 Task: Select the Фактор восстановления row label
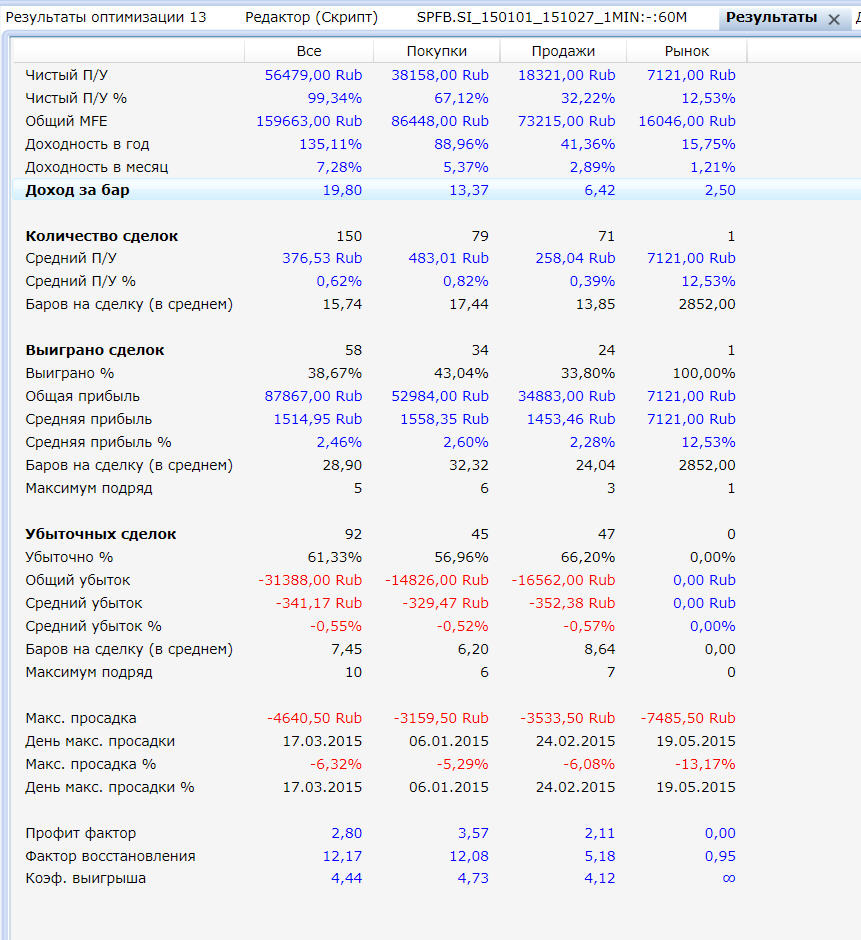[x=110, y=856]
